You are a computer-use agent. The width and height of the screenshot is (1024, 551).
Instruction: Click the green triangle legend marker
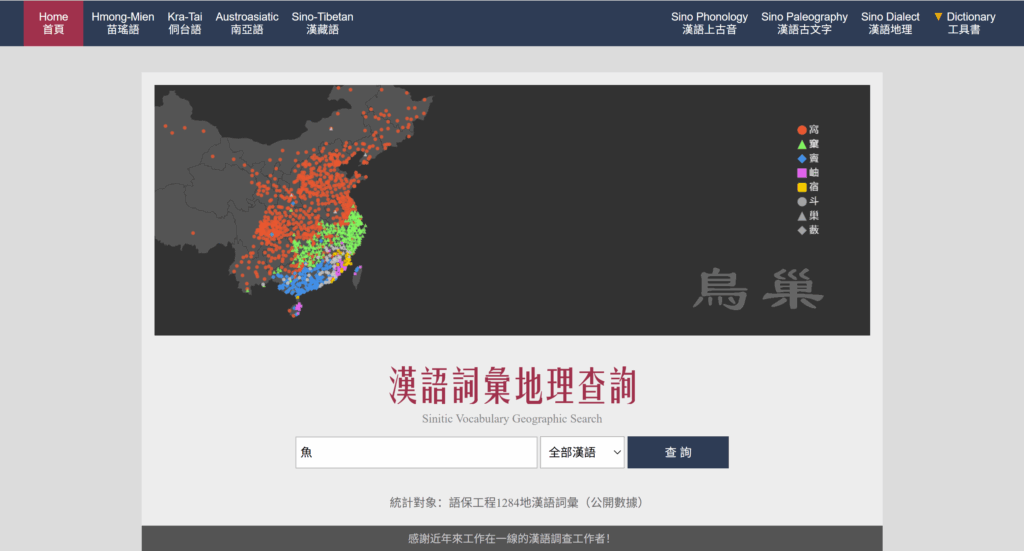[802, 144]
